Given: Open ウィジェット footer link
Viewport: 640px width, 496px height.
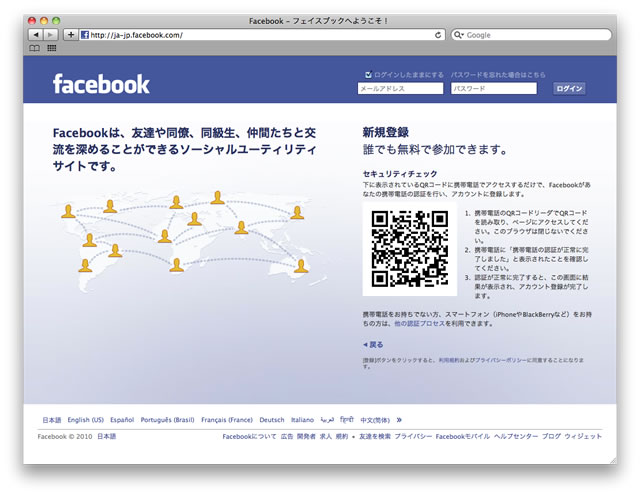Looking at the screenshot, I should pos(583,436).
